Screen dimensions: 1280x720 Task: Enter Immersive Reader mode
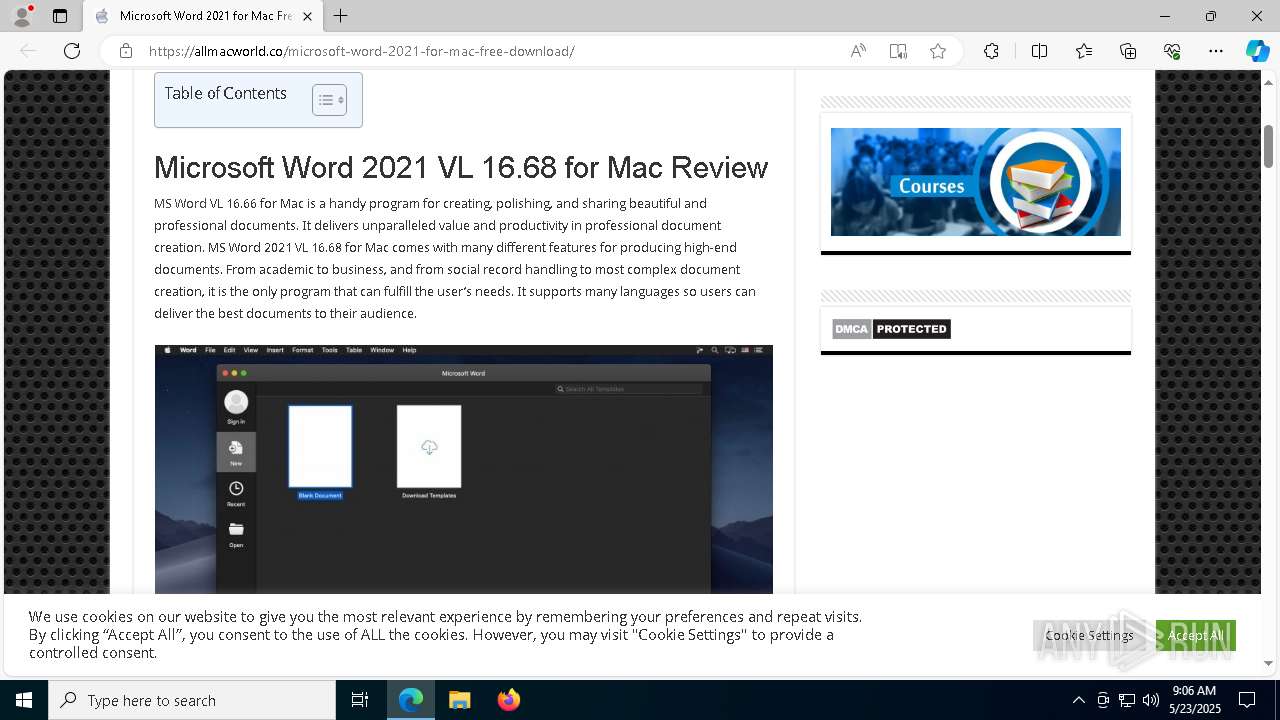point(898,51)
